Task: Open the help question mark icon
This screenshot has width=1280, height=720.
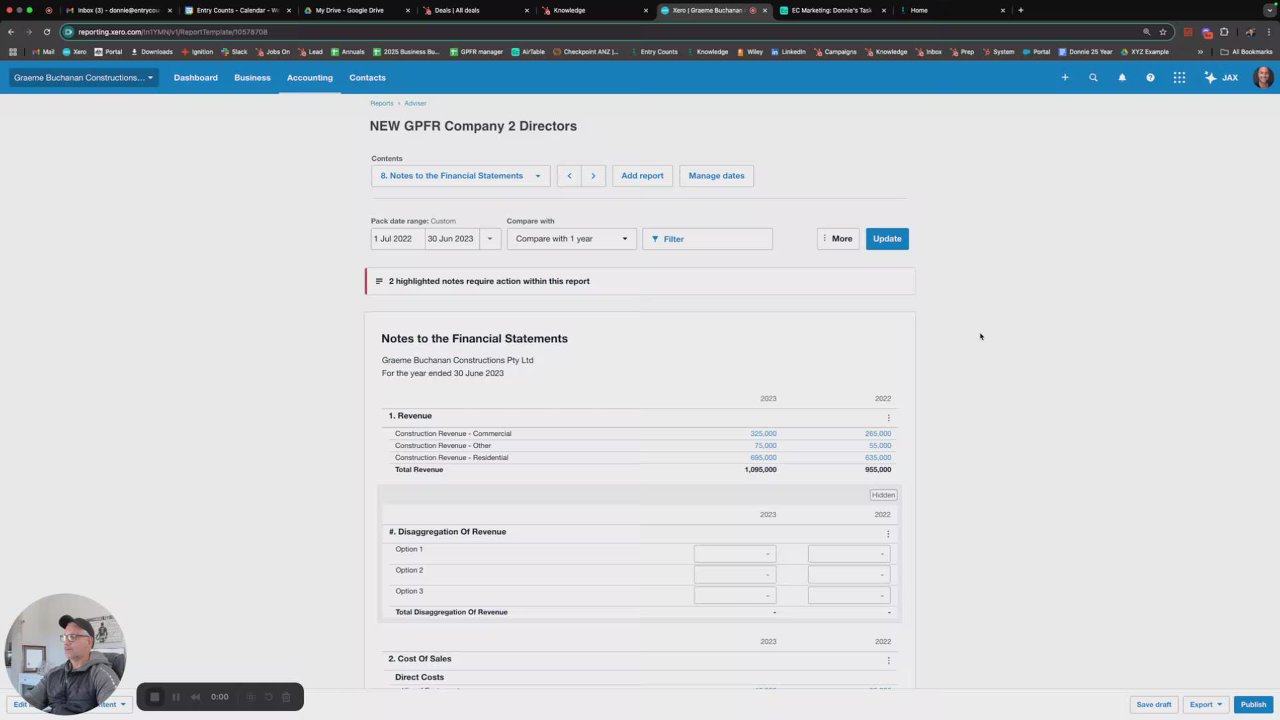Action: [x=1150, y=77]
